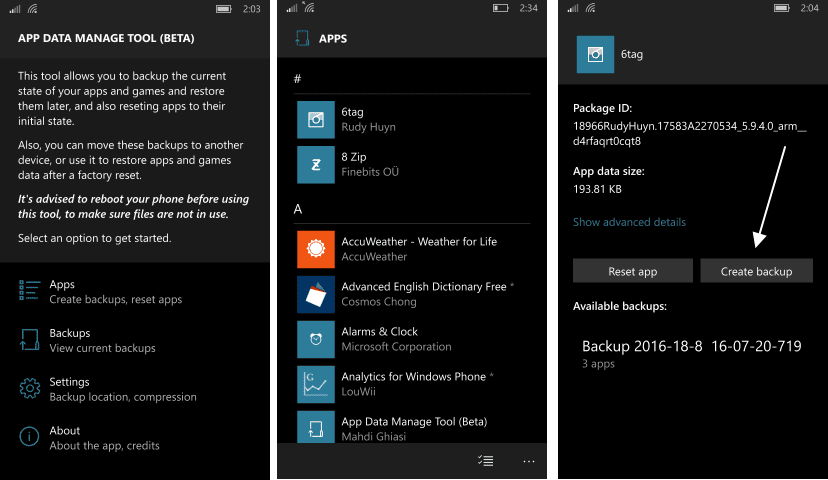Tap the '3 apps' subtitle under backup

(x=598, y=364)
